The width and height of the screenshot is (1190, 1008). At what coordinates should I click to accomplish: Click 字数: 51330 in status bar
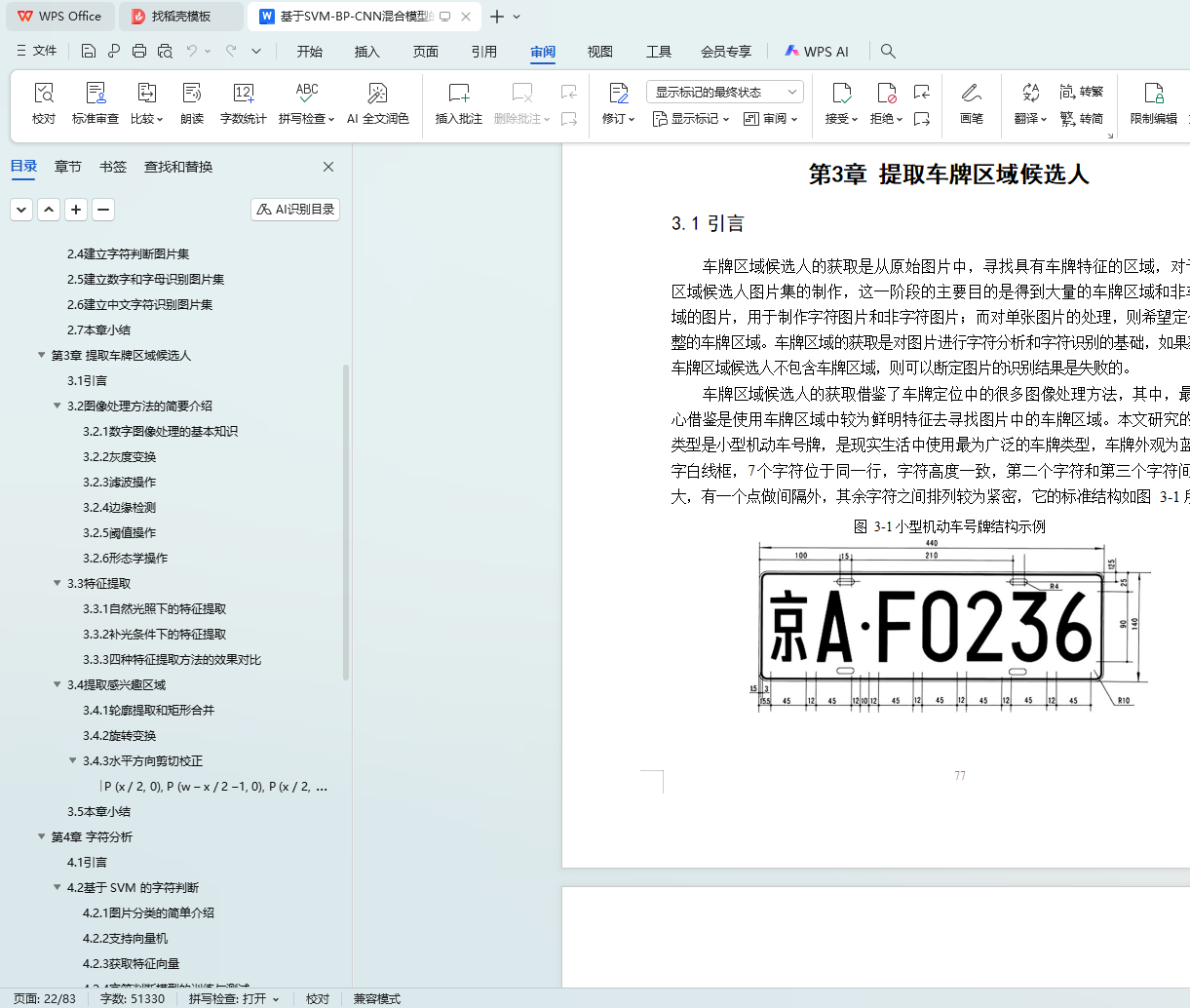133,999
